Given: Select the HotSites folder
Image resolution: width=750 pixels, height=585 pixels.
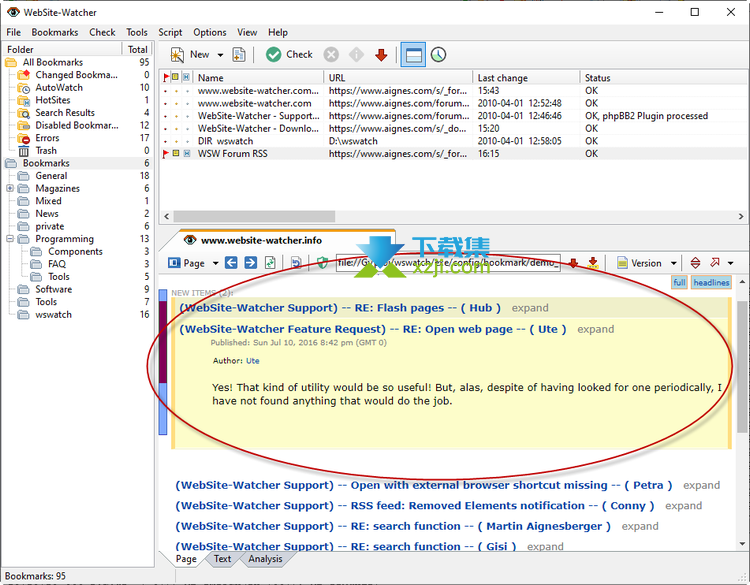Looking at the screenshot, I should point(53,100).
